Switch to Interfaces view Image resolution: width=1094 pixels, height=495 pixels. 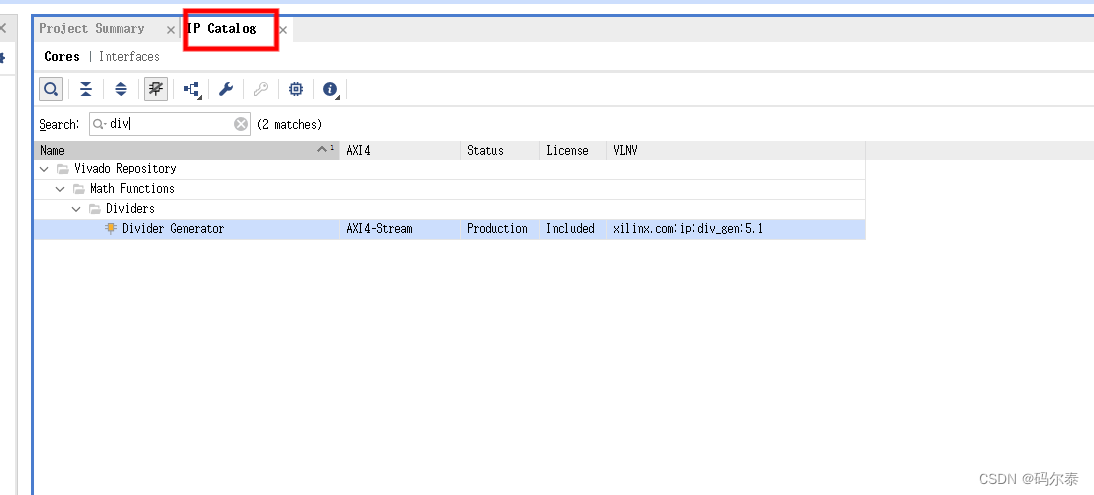[129, 57]
